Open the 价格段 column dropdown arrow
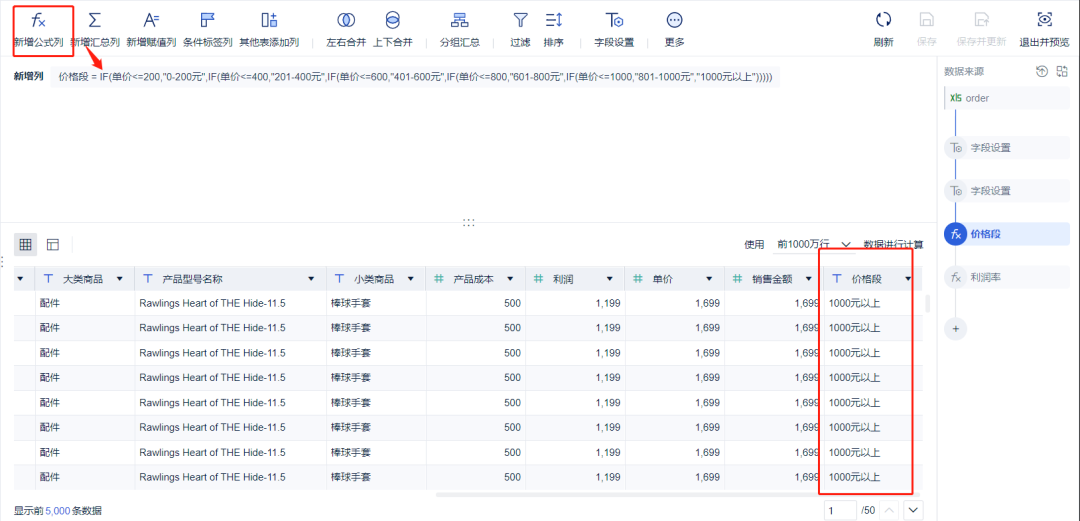 [908, 278]
